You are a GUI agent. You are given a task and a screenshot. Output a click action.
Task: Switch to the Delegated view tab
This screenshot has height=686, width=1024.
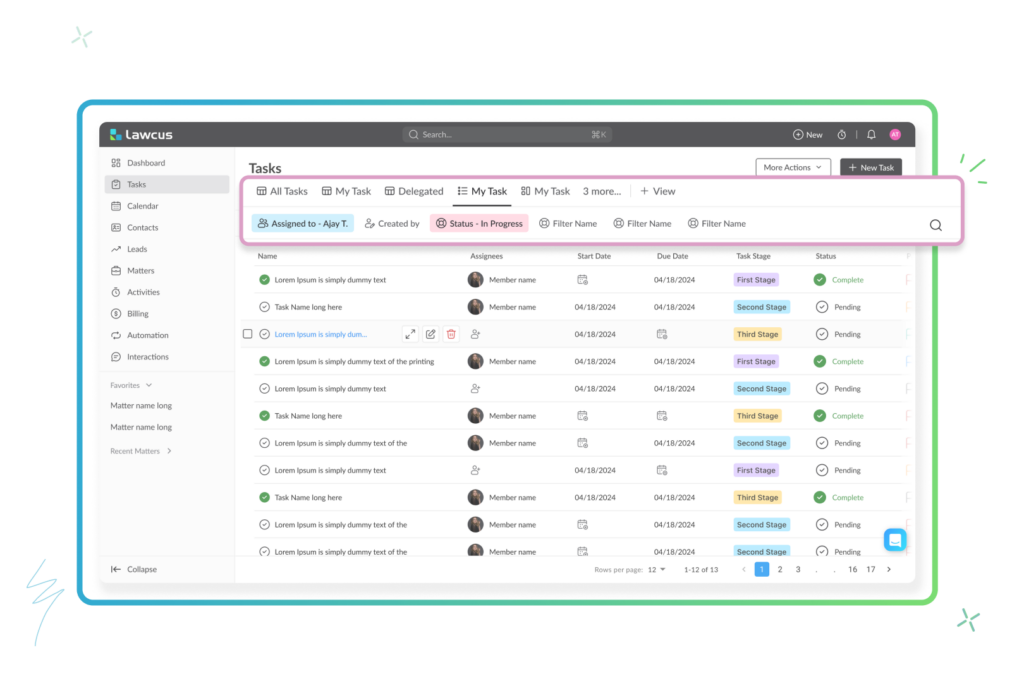tap(414, 191)
